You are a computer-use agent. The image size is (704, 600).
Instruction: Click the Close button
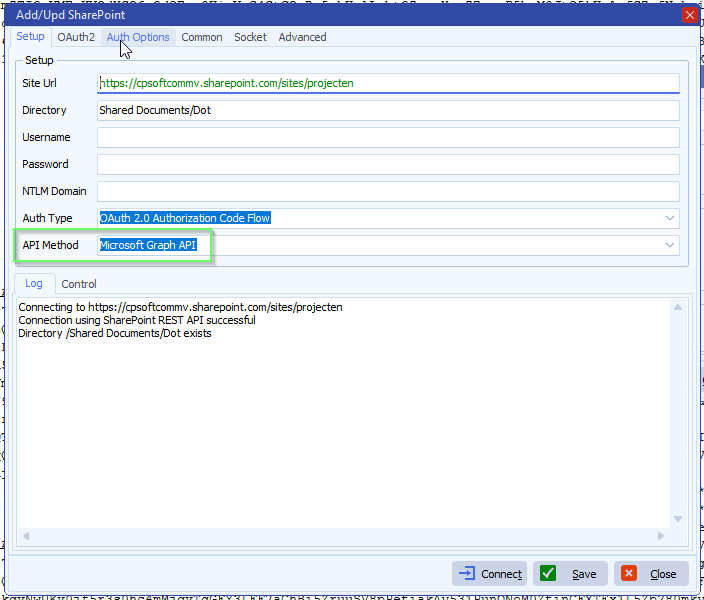pos(651,574)
